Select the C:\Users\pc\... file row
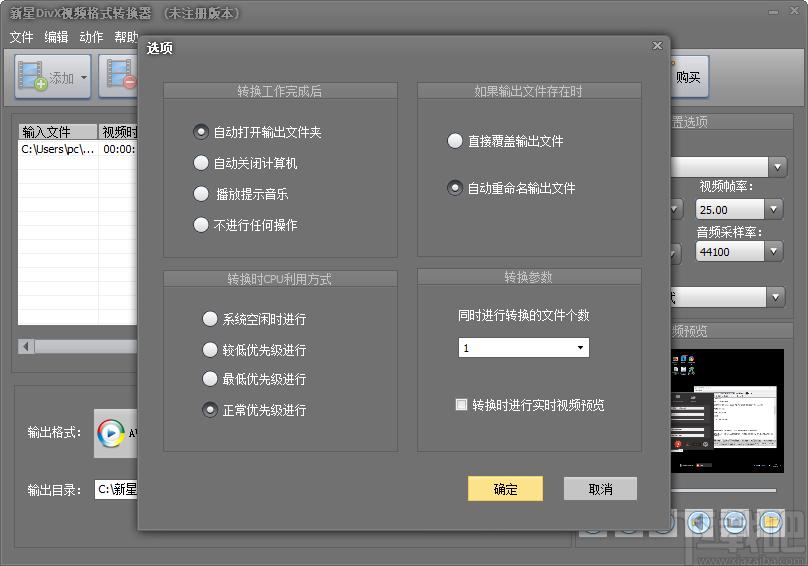This screenshot has width=808, height=566. click(x=78, y=149)
